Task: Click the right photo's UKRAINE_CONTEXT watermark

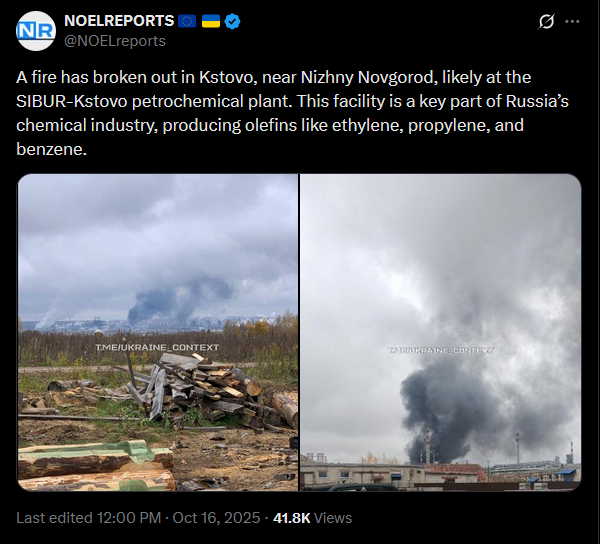Action: [440, 350]
